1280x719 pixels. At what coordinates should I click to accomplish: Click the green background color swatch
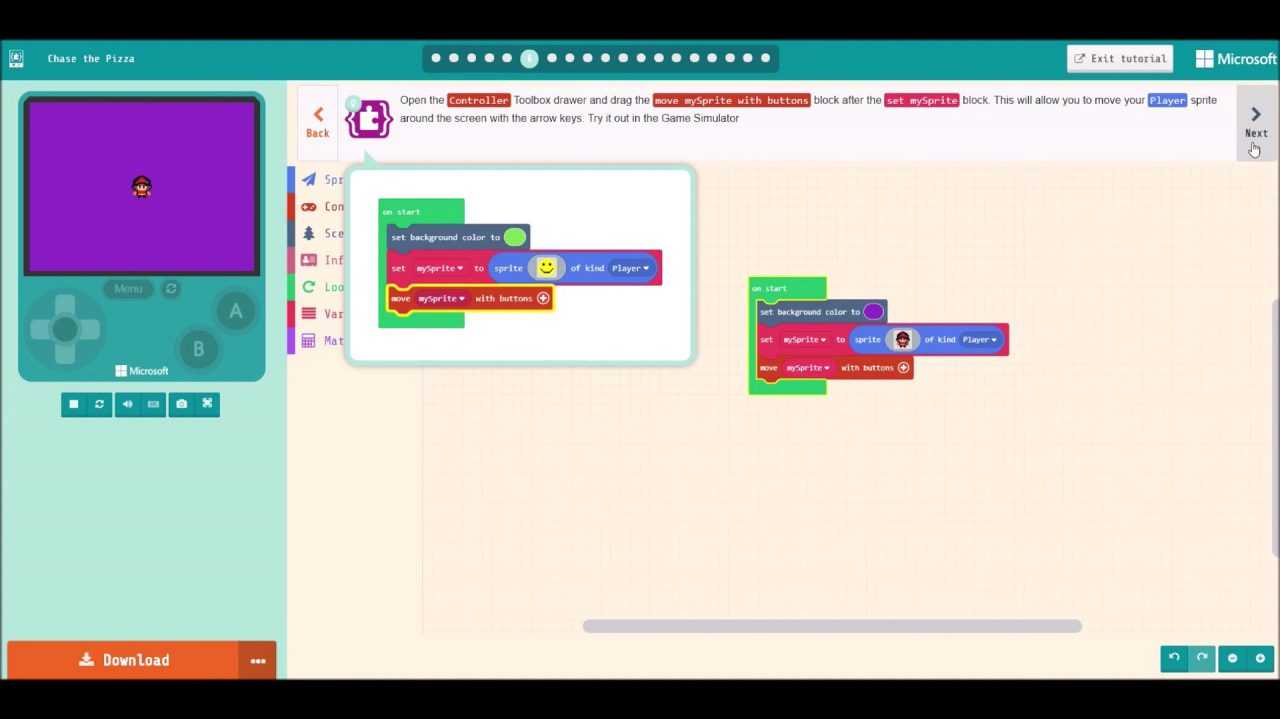pos(514,237)
